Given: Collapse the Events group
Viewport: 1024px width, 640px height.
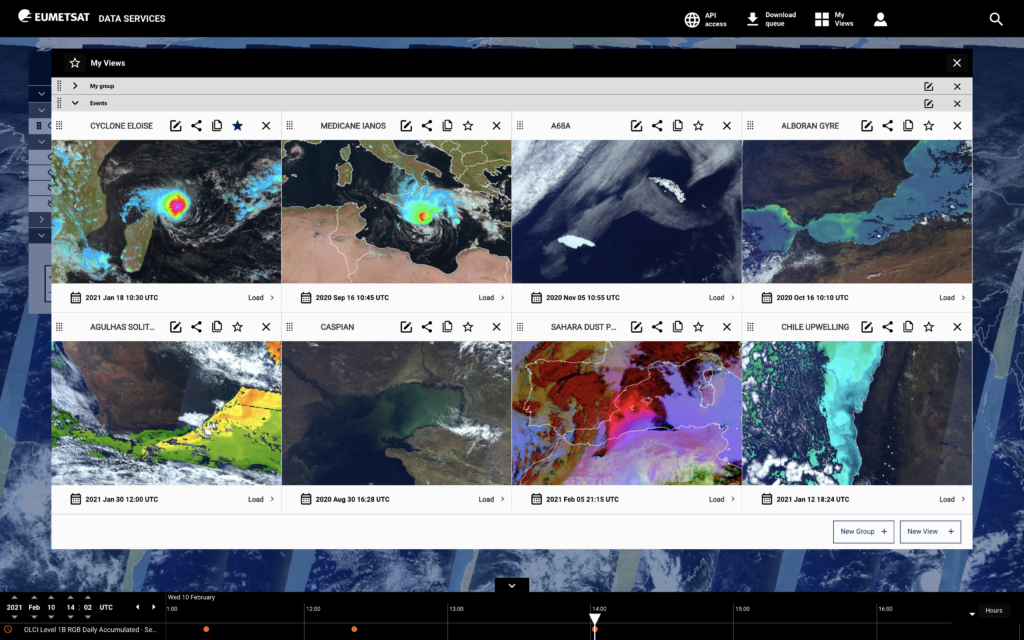Looking at the screenshot, I should tap(75, 103).
